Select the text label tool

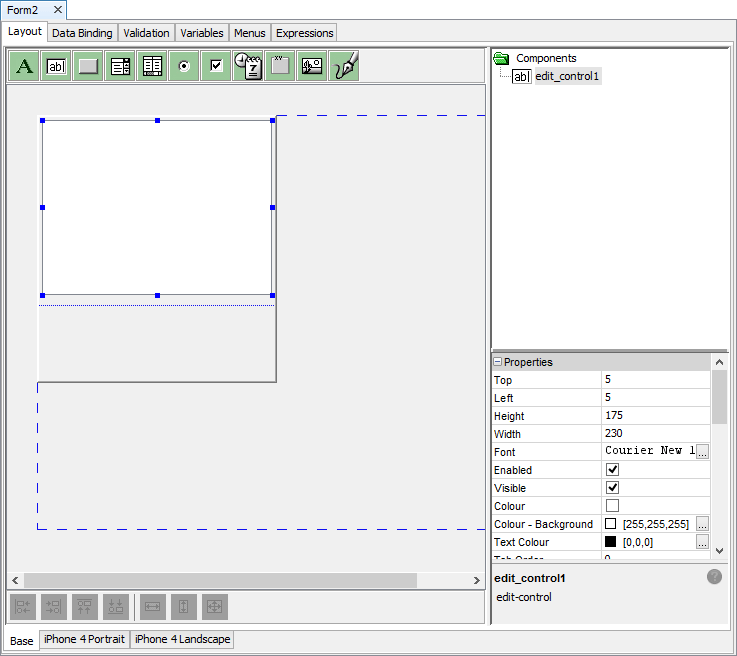(x=25, y=67)
